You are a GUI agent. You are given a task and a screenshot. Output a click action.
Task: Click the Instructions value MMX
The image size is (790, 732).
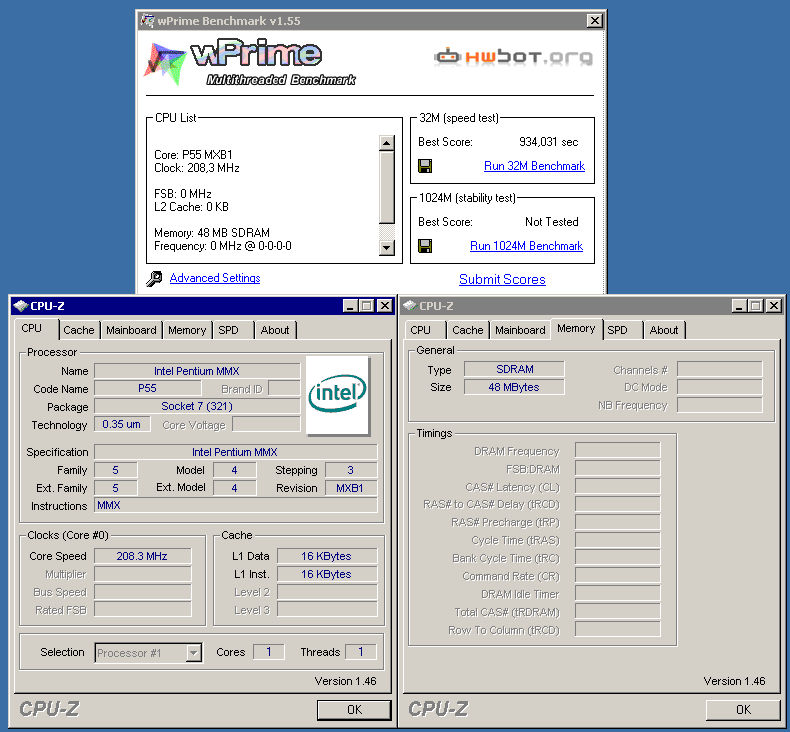[235, 505]
